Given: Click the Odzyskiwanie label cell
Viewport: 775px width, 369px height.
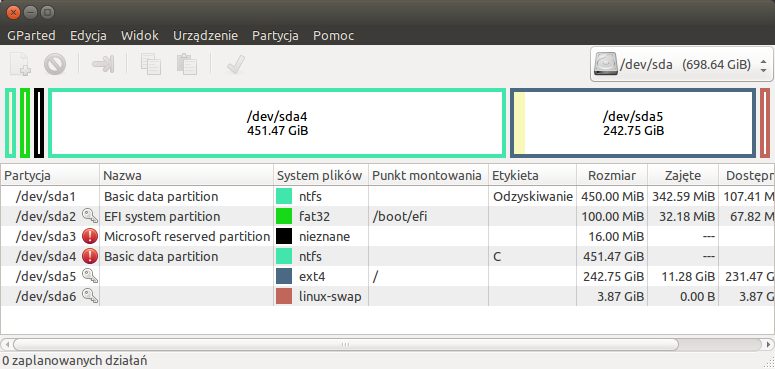Looking at the screenshot, I should click(x=533, y=197).
